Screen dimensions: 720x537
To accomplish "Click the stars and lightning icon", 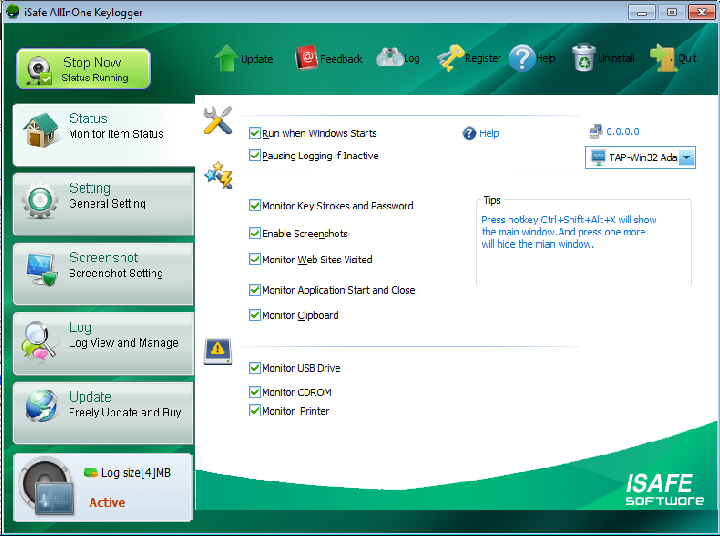I will (219, 175).
